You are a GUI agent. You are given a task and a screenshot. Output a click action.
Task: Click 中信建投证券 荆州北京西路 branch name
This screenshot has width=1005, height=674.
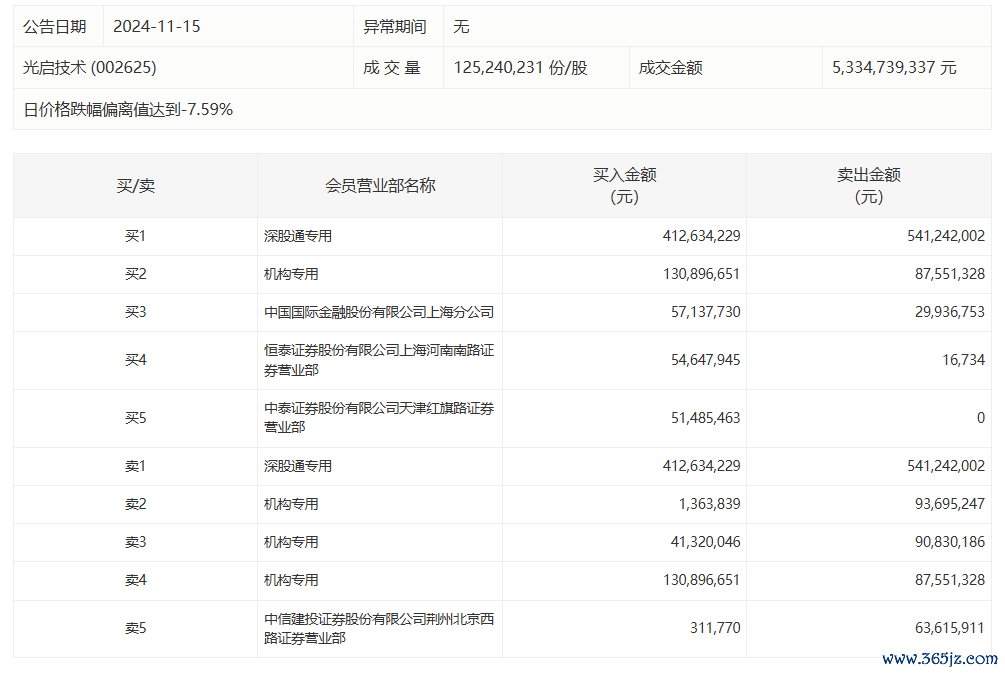379,629
